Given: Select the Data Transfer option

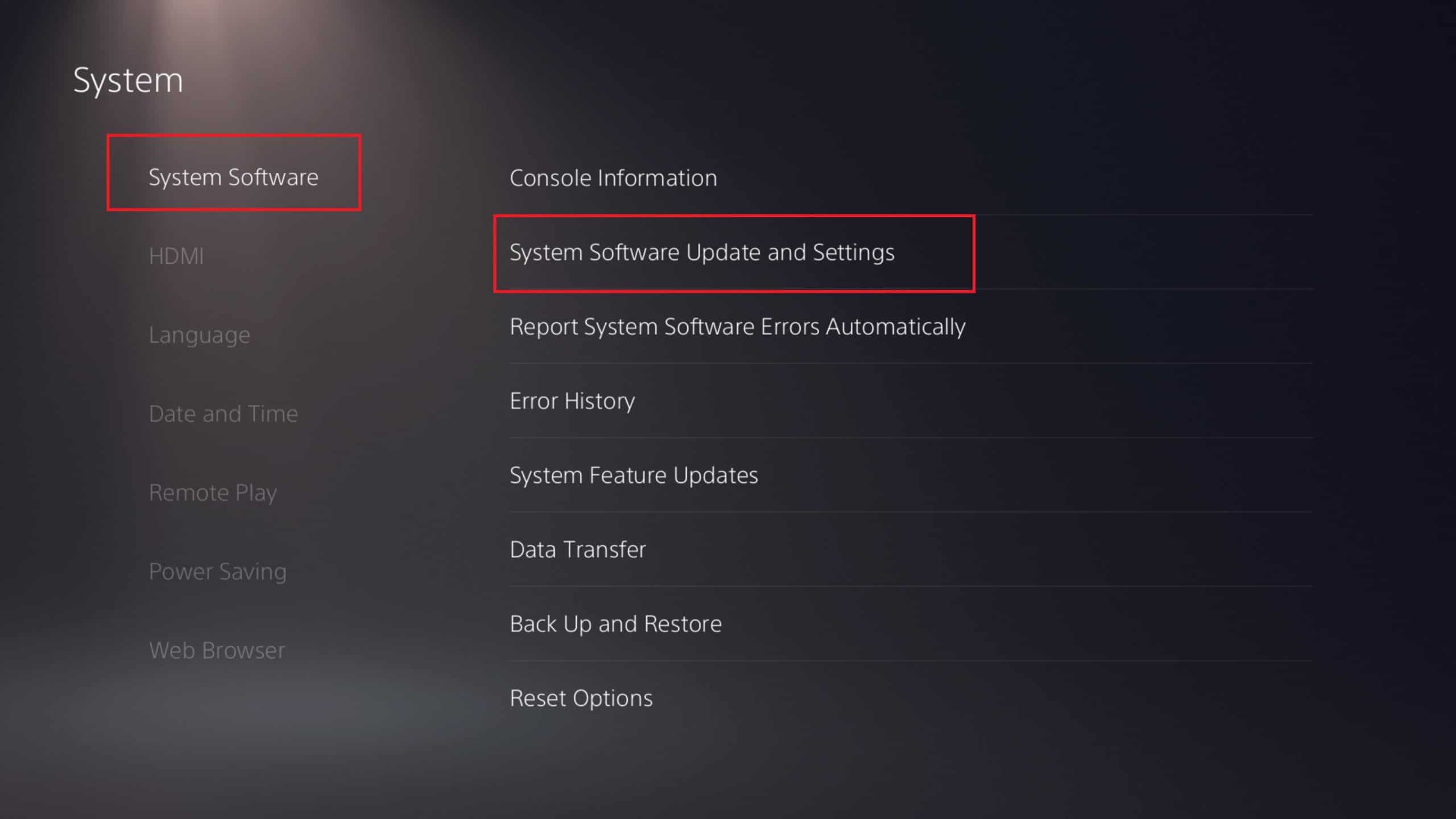Looking at the screenshot, I should (x=578, y=549).
